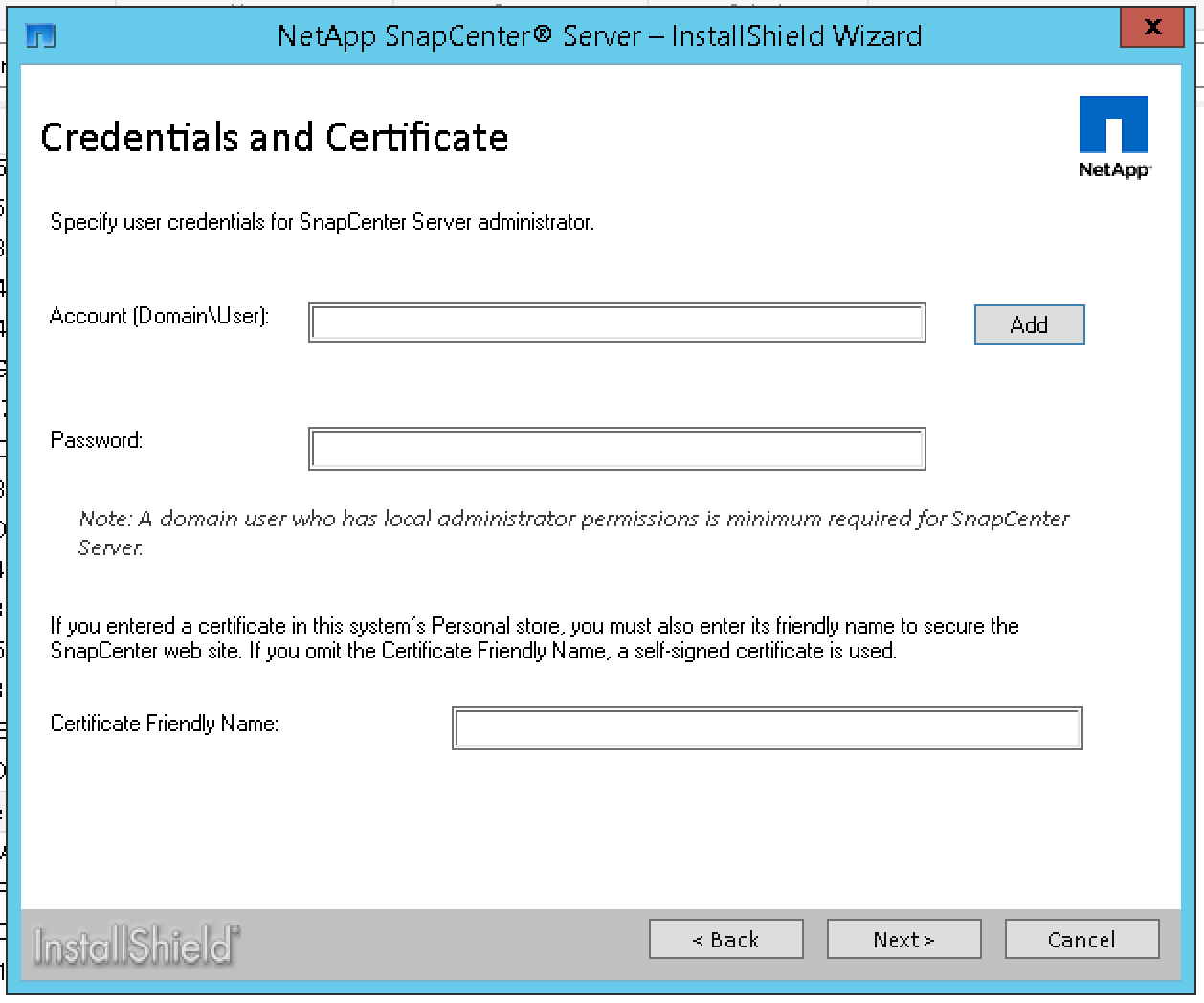Click the Password label text
Screen dimensions: 1204x1003
tap(97, 440)
